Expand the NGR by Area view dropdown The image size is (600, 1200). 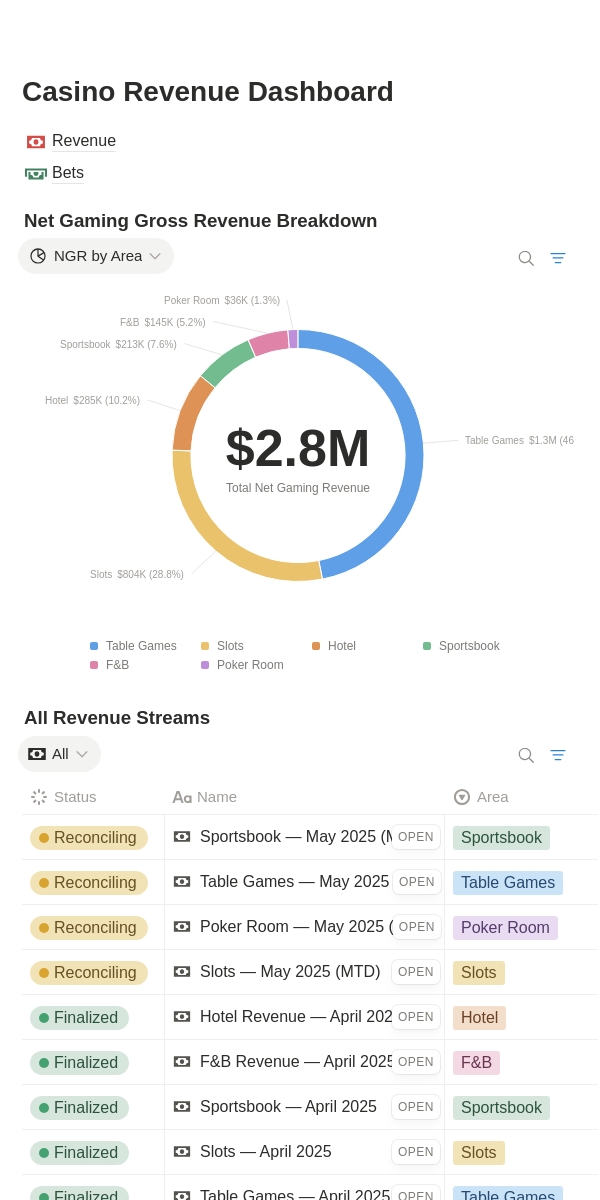(x=96, y=256)
